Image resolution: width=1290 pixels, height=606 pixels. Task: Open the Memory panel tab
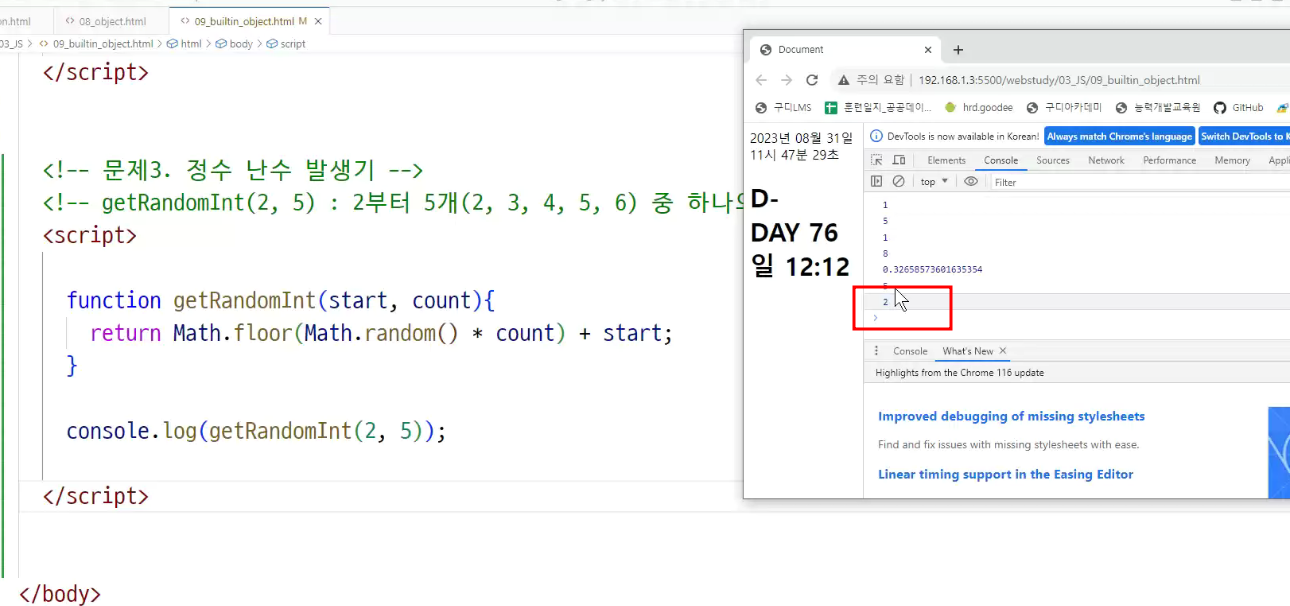click(x=1232, y=160)
